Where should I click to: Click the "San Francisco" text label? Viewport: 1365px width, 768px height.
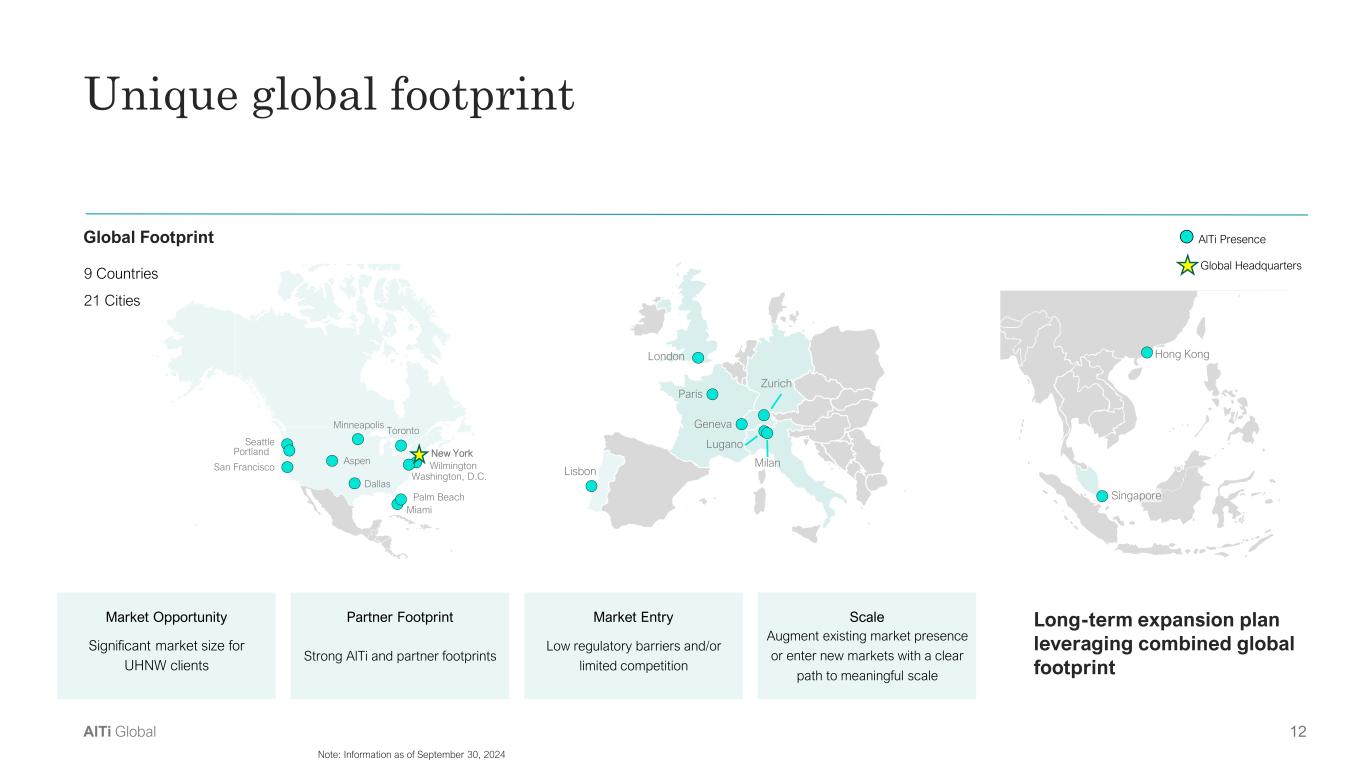[244, 467]
